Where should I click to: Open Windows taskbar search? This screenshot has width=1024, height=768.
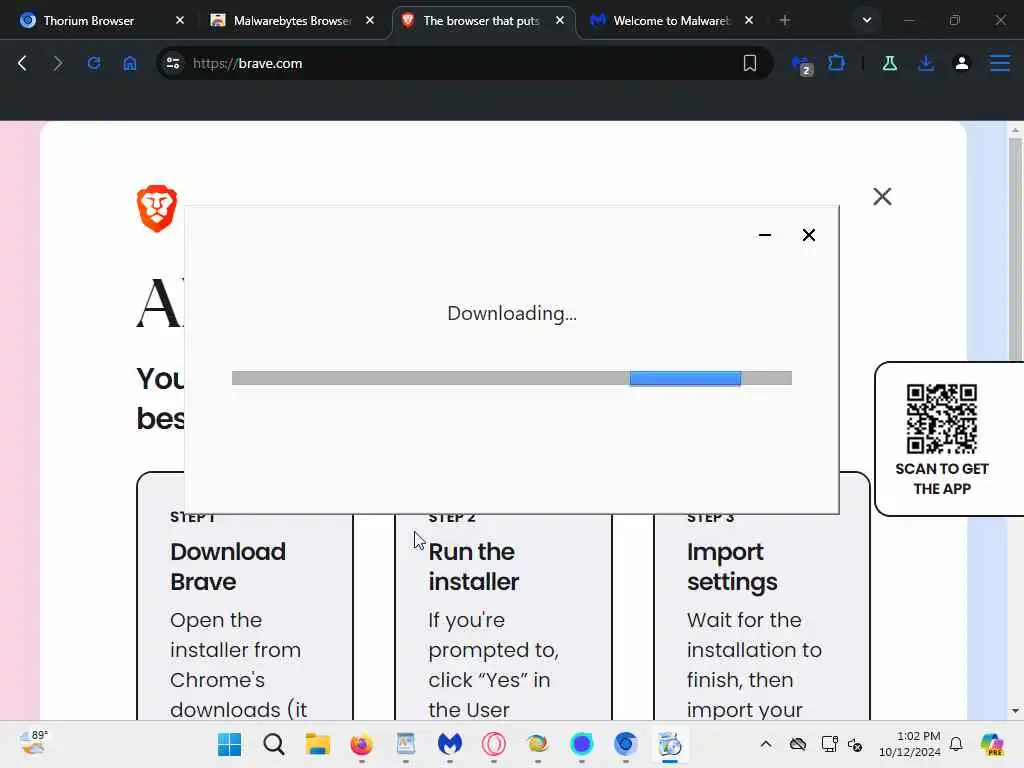click(x=274, y=744)
